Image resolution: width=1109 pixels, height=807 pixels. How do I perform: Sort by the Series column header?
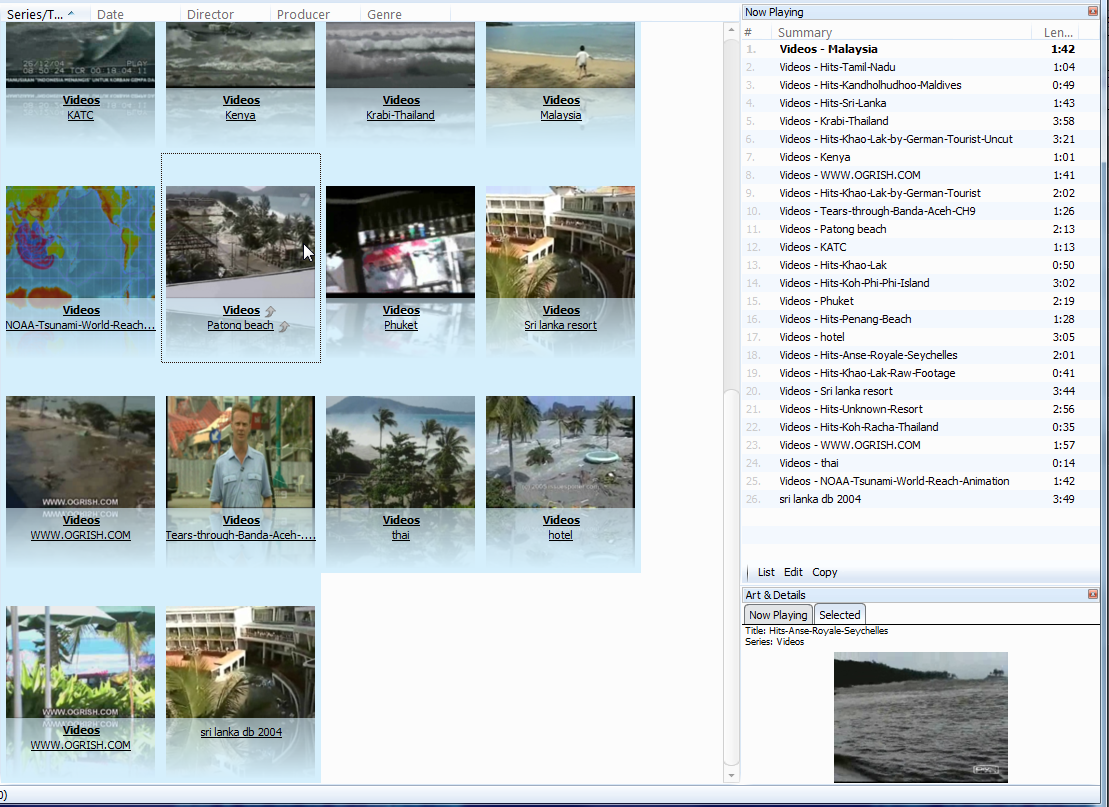40,14
